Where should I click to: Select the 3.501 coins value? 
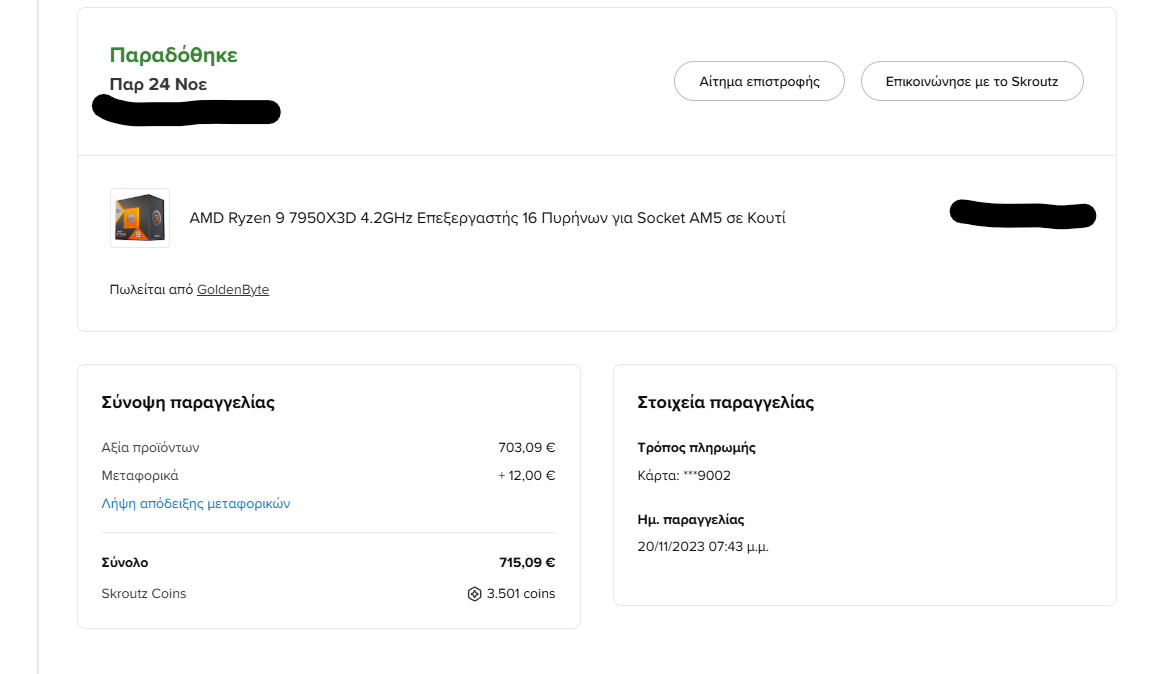tap(520, 594)
